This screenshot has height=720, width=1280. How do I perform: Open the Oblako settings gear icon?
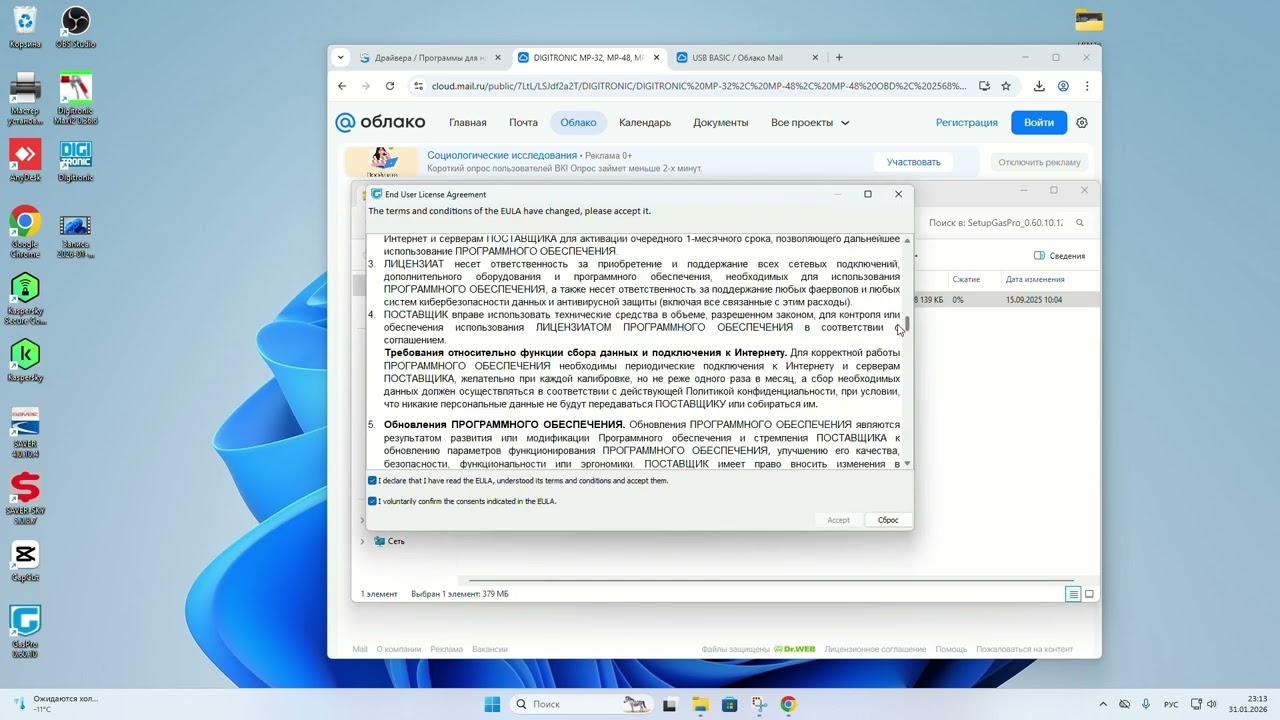(x=1081, y=123)
